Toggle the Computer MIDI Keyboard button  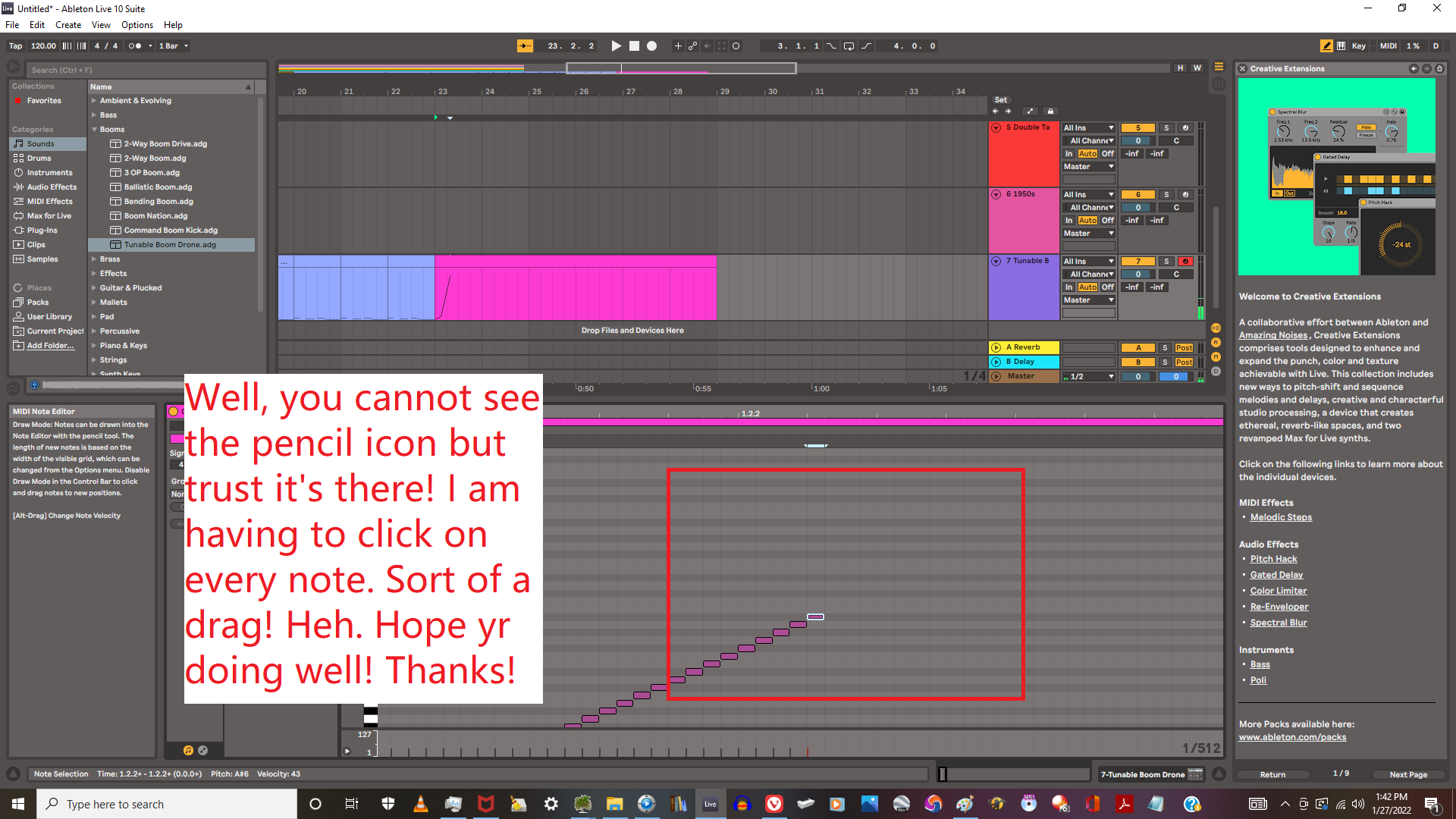click(1341, 46)
